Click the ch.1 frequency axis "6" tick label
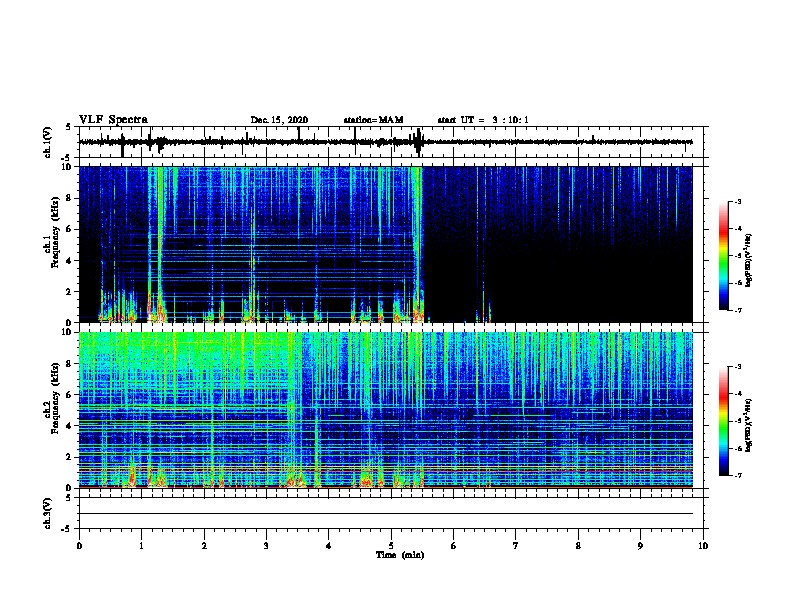792x612 pixels. (x=69, y=229)
